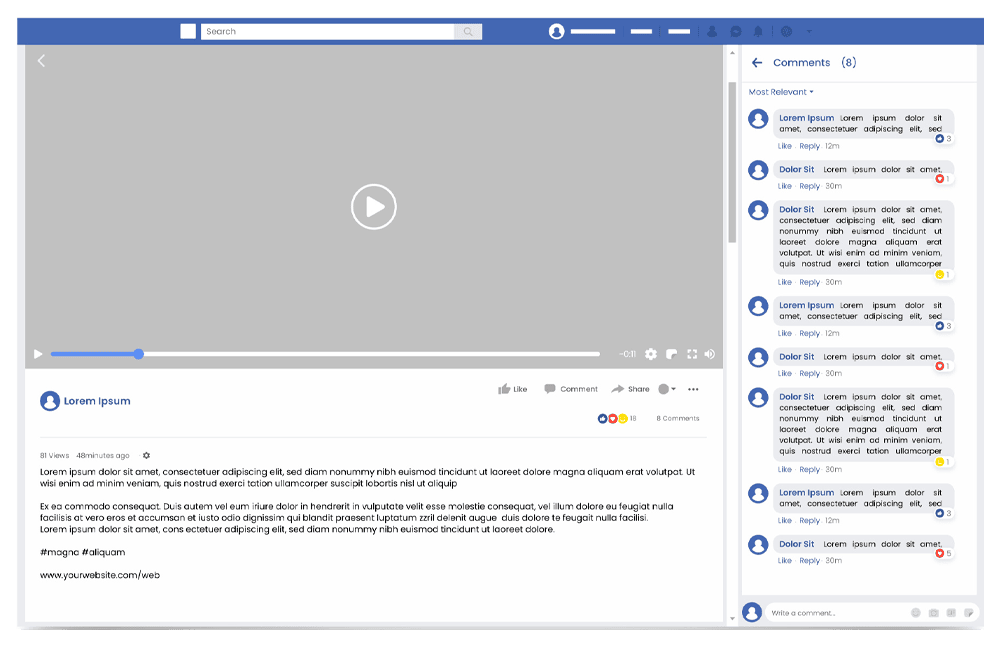The height and width of the screenshot is (648, 1000).
Task: Open video settings gear in player controls
Action: click(651, 354)
